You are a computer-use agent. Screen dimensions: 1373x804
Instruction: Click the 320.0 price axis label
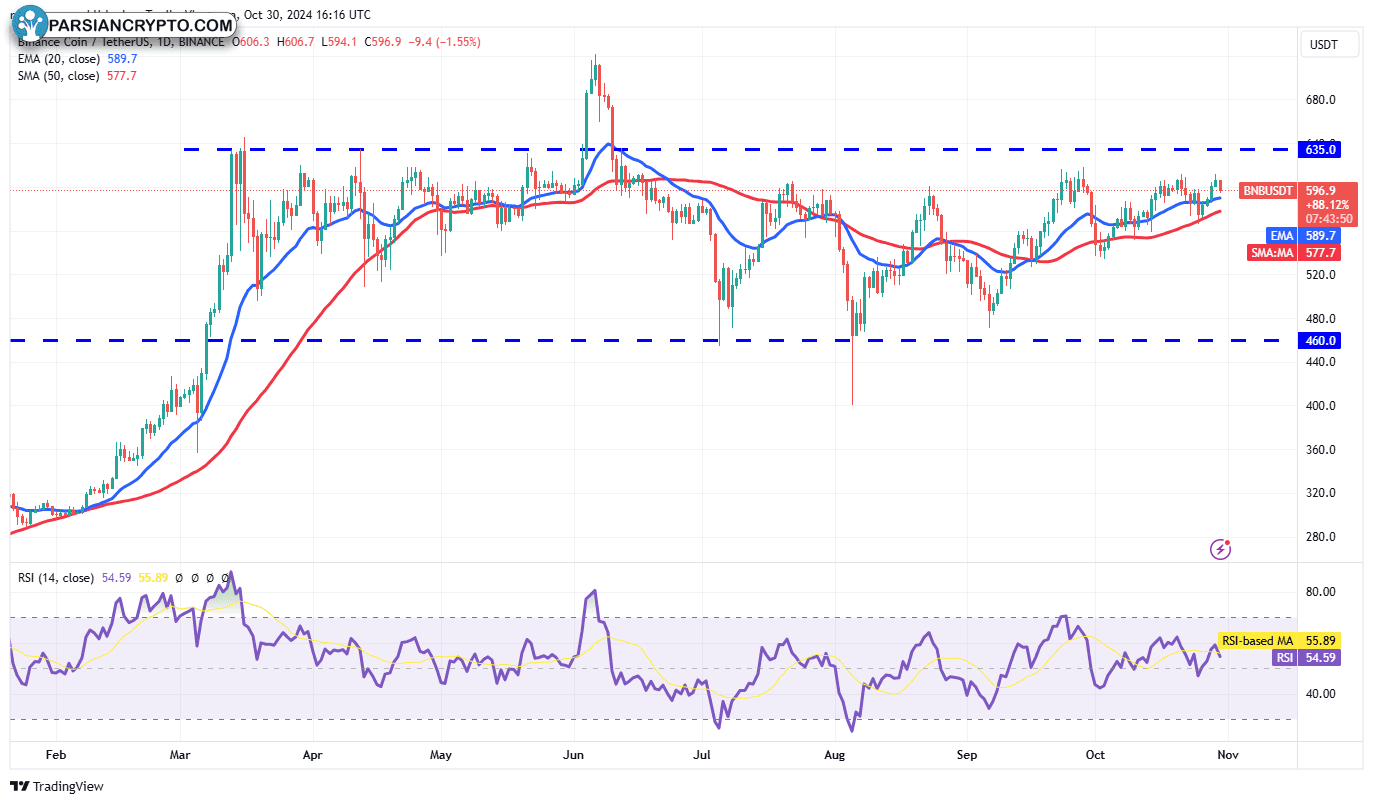point(1320,493)
